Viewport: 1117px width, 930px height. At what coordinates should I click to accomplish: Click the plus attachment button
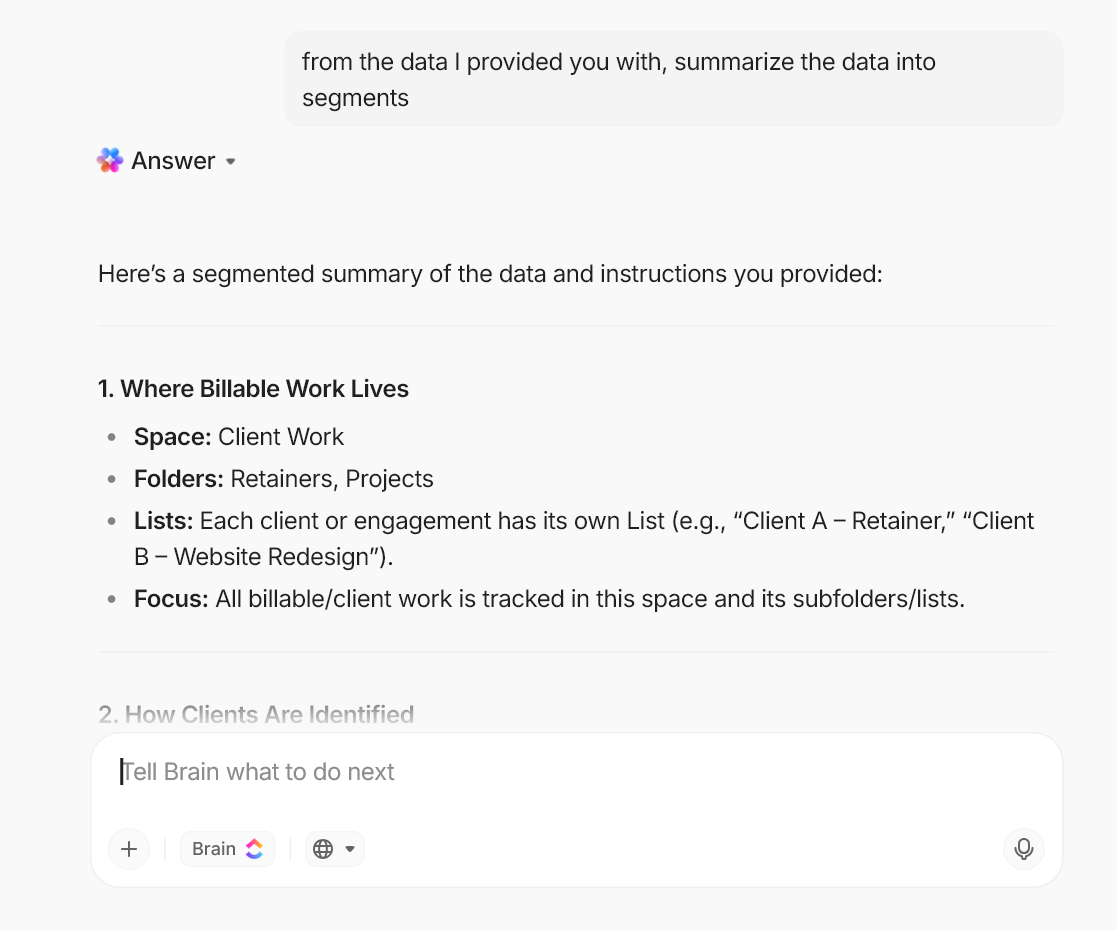click(x=129, y=849)
